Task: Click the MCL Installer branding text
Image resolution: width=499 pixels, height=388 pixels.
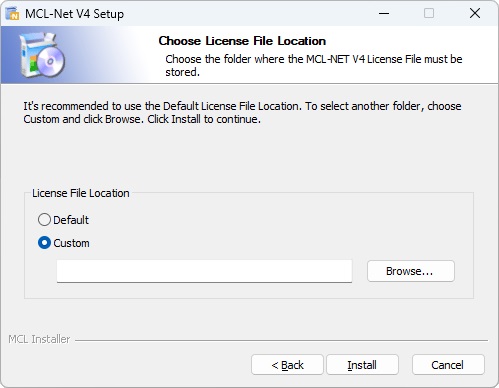Action: 39,339
